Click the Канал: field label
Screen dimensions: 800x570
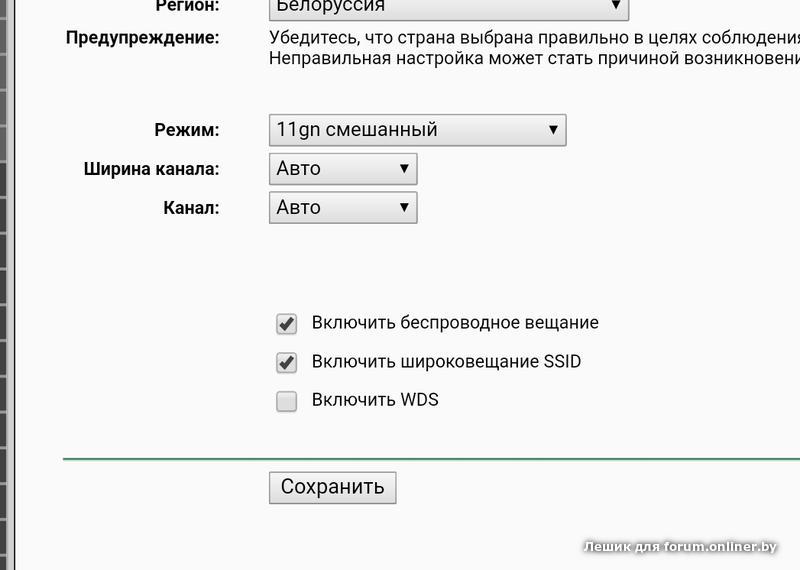(190, 208)
